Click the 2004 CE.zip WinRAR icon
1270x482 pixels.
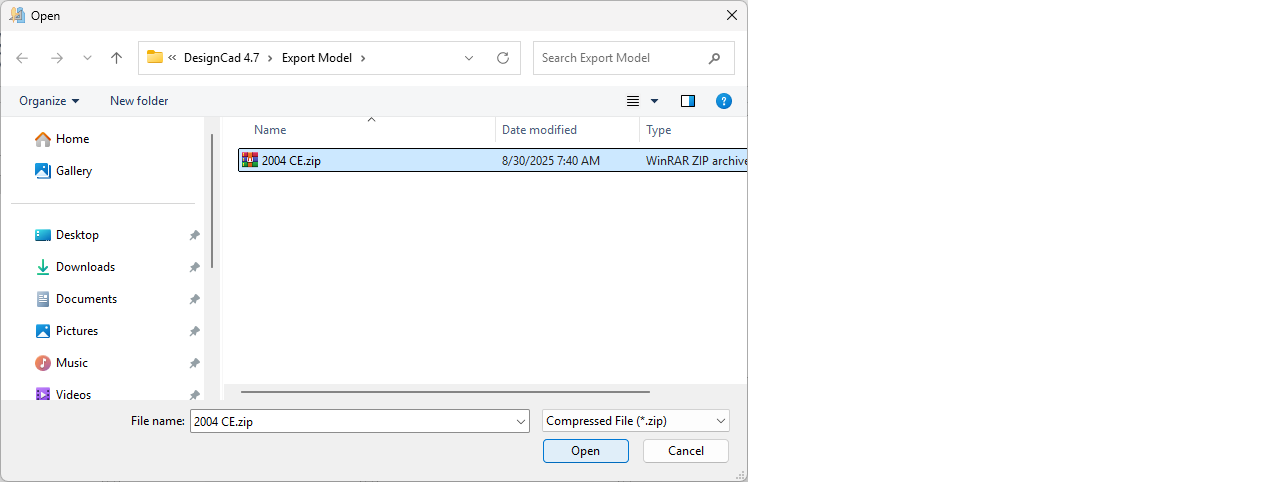(250, 160)
